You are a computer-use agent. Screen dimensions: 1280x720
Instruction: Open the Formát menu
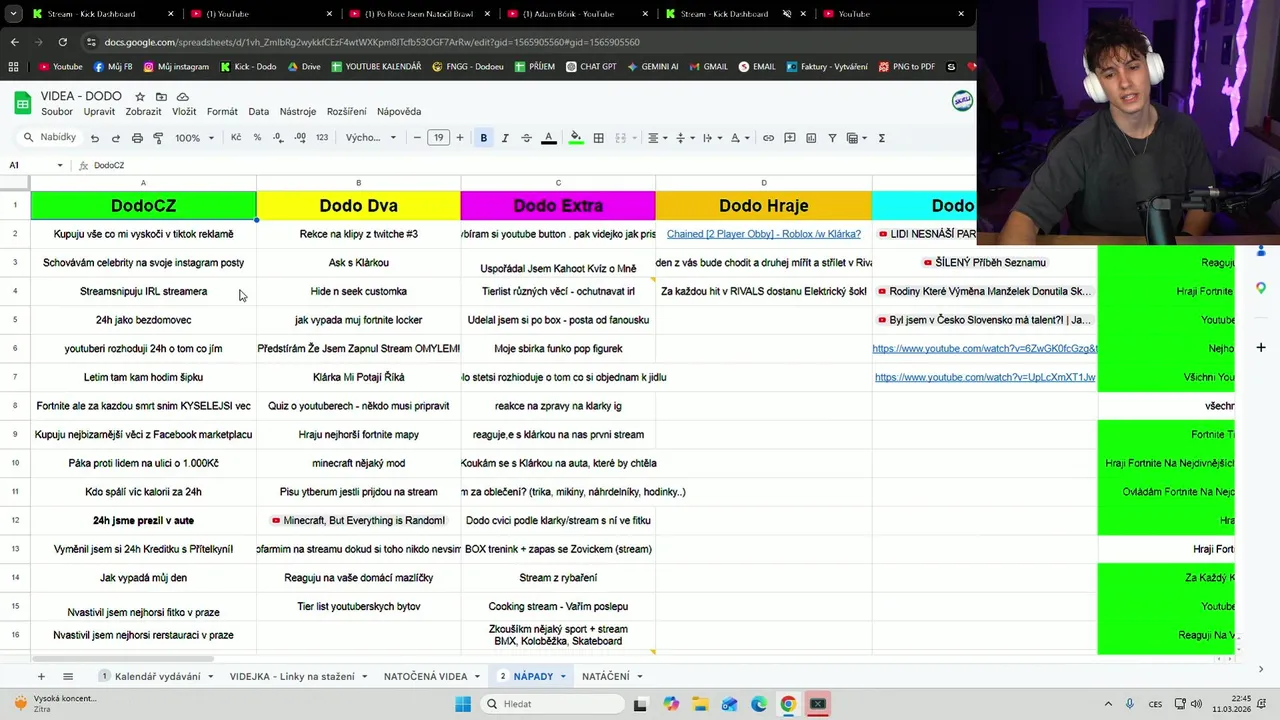coord(222,112)
